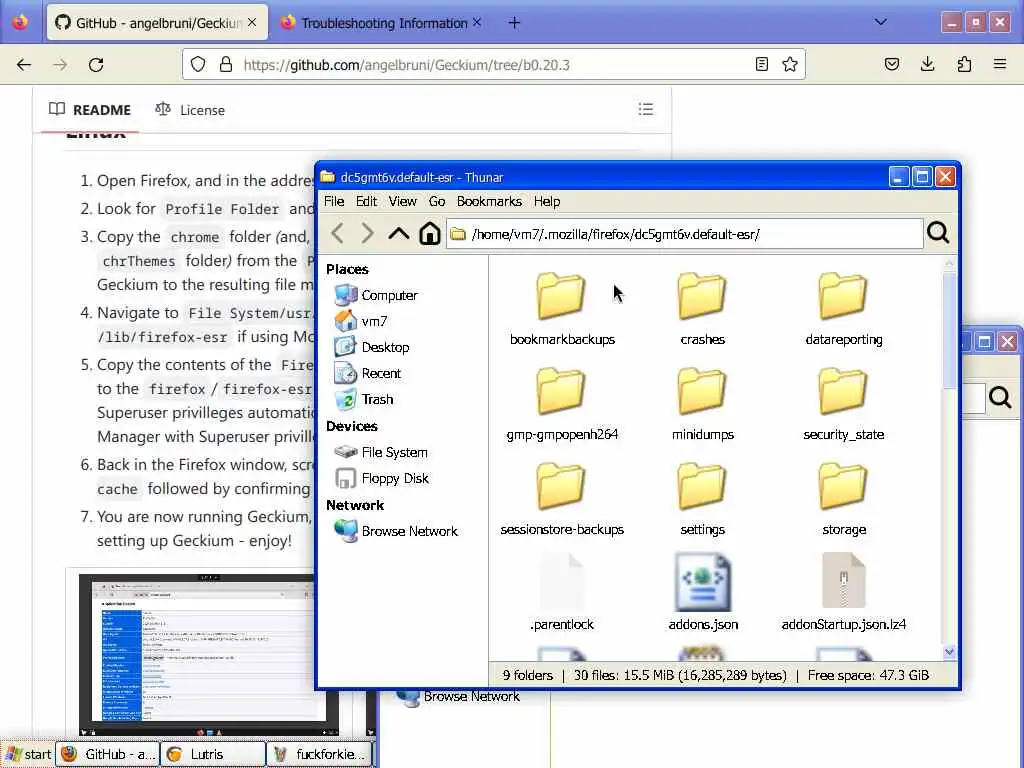Open a new Firefox tab
1024x768 pixels.
(514, 23)
